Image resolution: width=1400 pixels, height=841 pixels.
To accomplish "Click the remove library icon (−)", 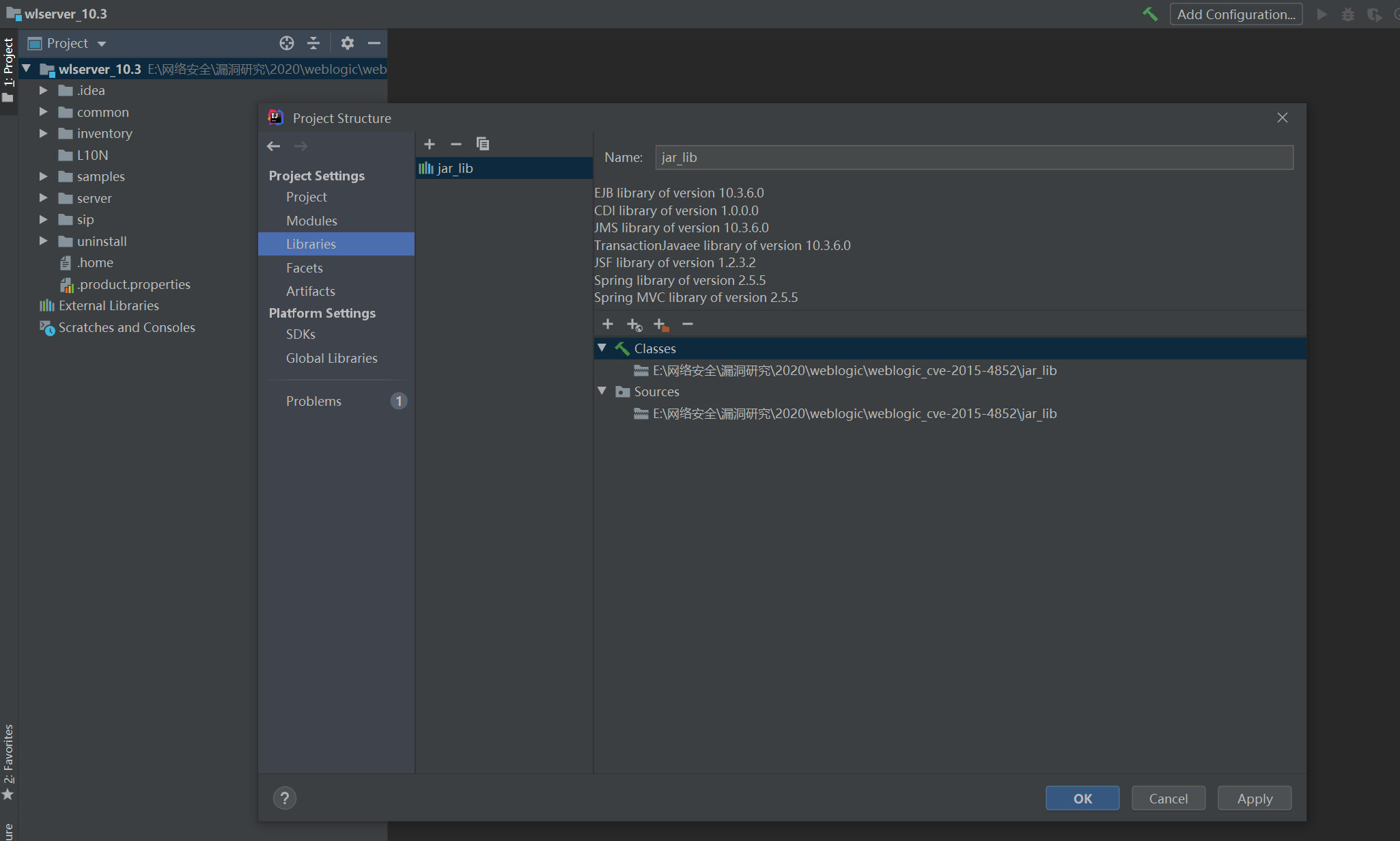I will (x=456, y=143).
